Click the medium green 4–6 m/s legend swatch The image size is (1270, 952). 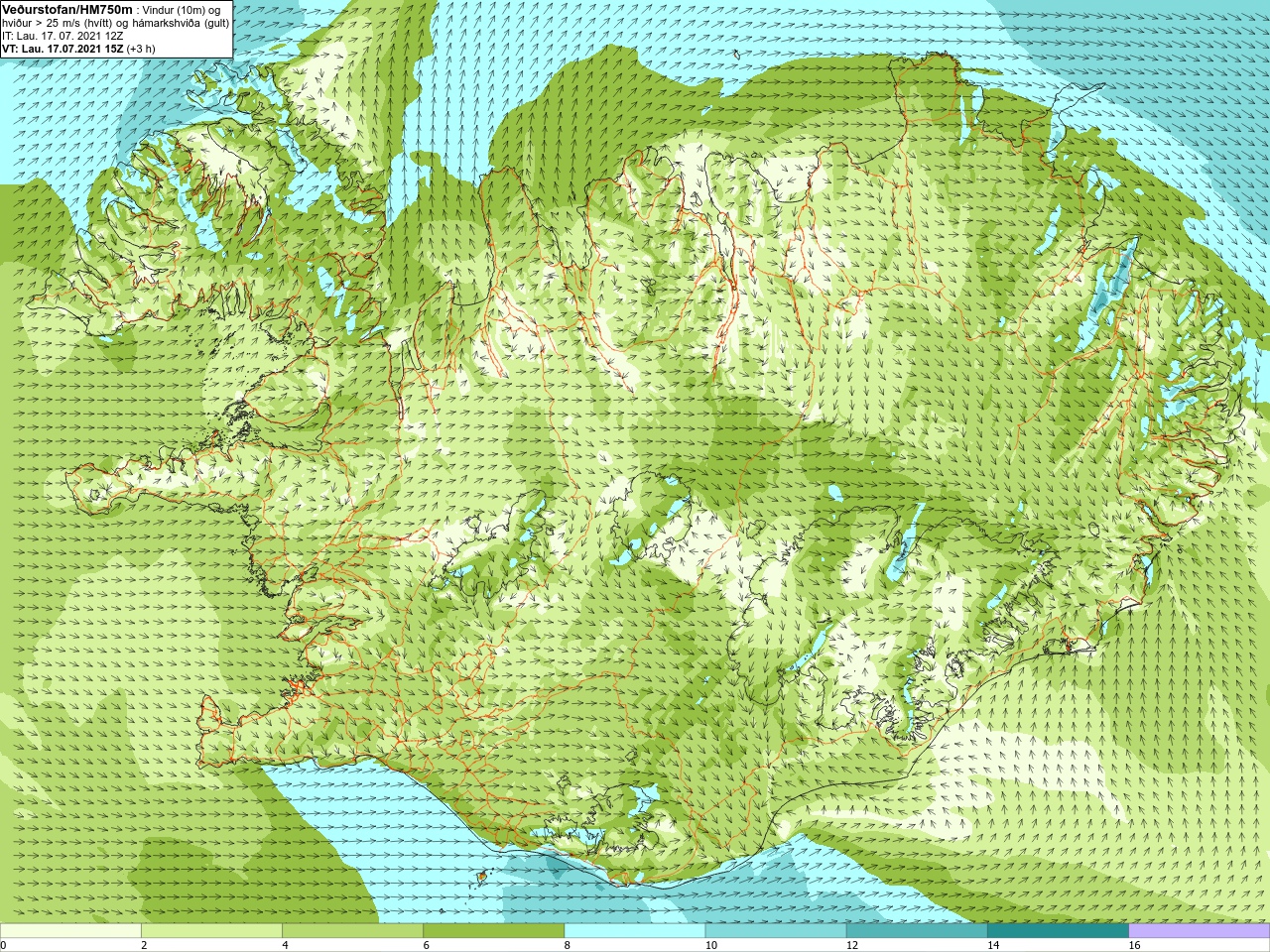point(352,930)
